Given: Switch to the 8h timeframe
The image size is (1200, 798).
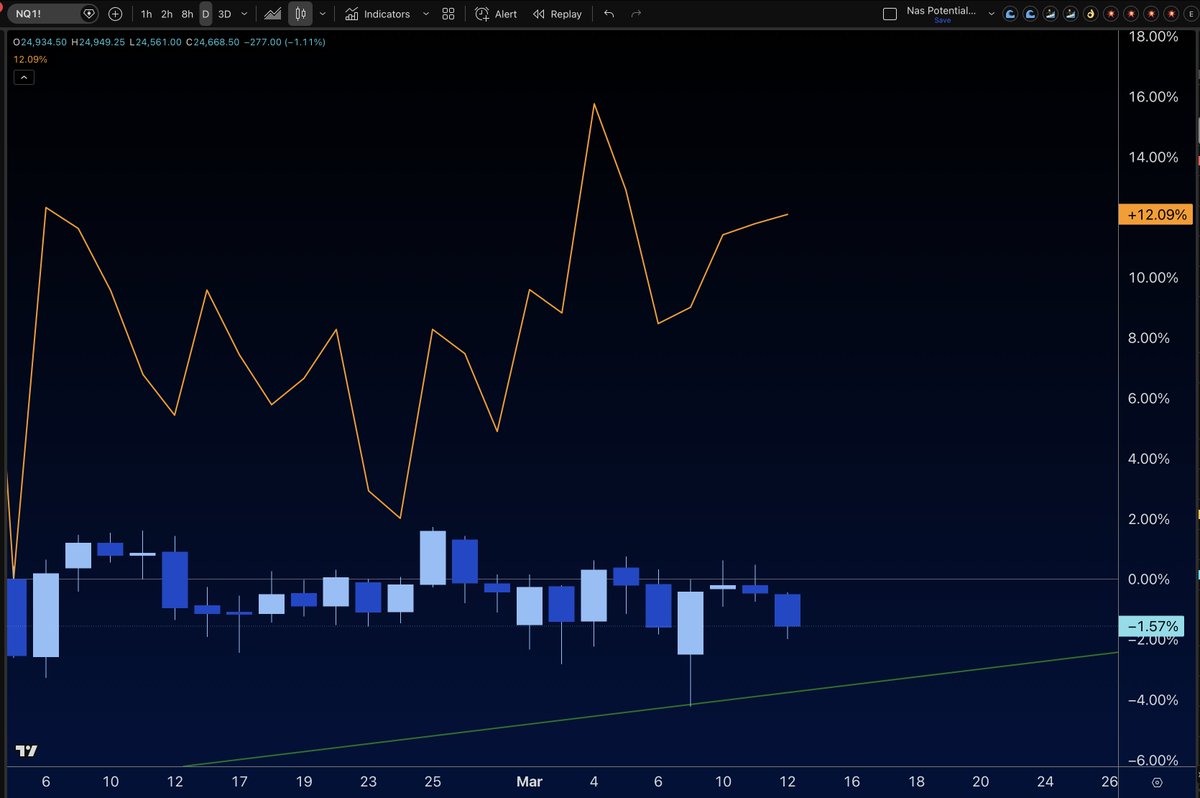Looking at the screenshot, I should pos(187,14).
